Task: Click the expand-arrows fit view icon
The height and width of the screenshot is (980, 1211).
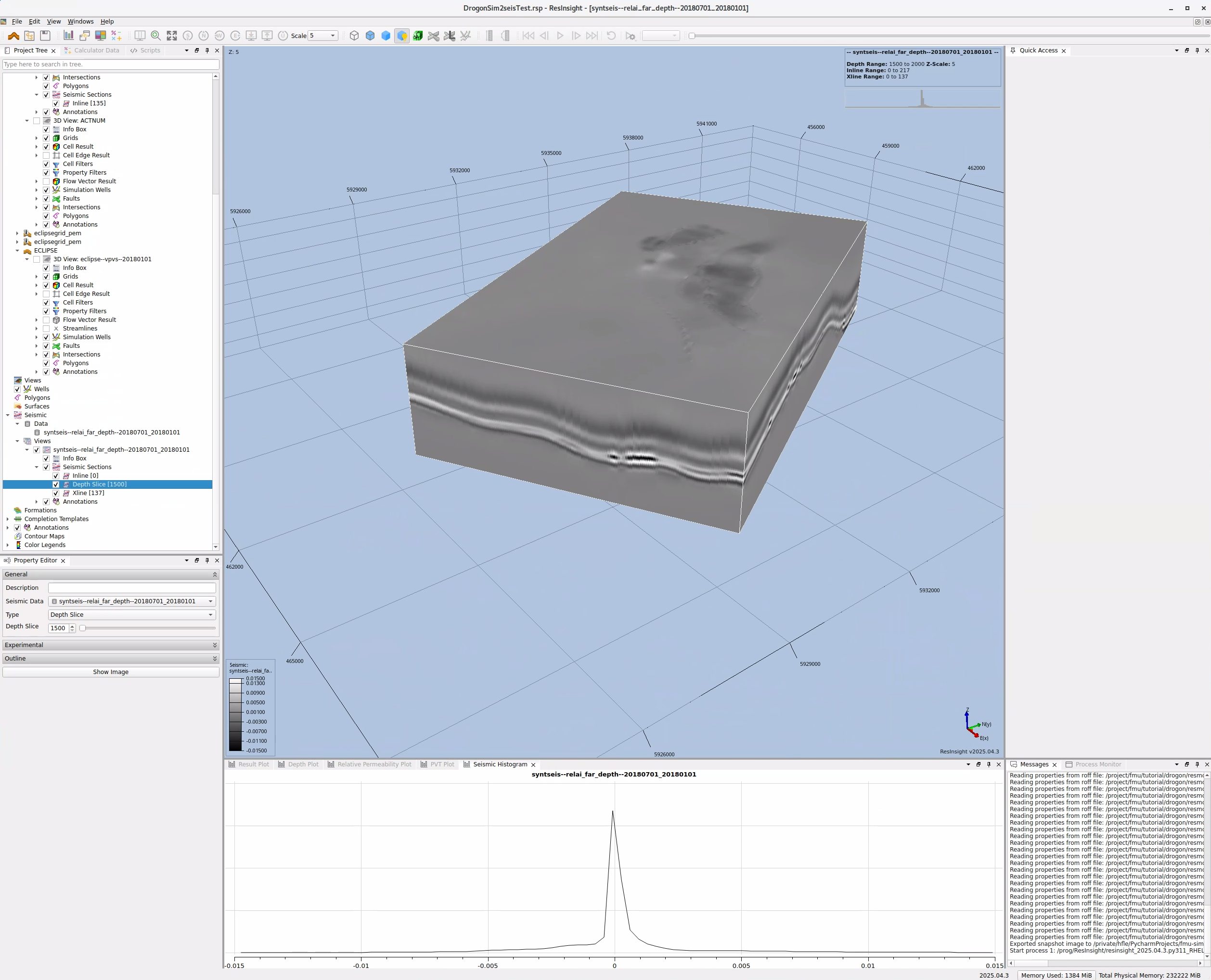Action: click(x=172, y=36)
